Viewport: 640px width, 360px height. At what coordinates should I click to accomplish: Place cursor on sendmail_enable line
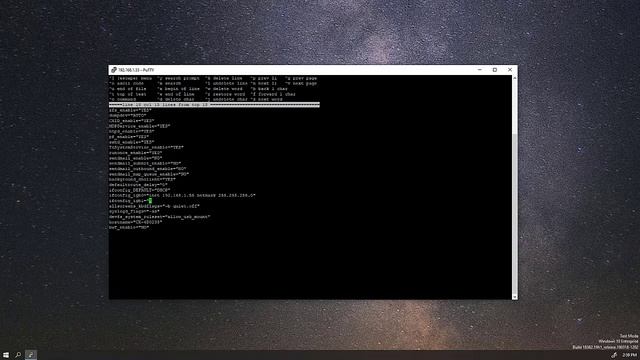[x=136, y=158]
